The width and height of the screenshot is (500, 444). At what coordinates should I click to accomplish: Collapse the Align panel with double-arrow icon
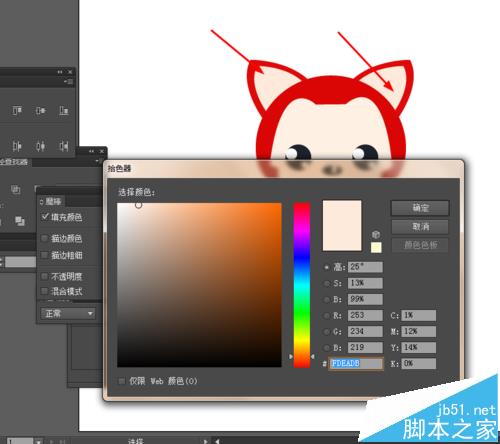click(60, 72)
